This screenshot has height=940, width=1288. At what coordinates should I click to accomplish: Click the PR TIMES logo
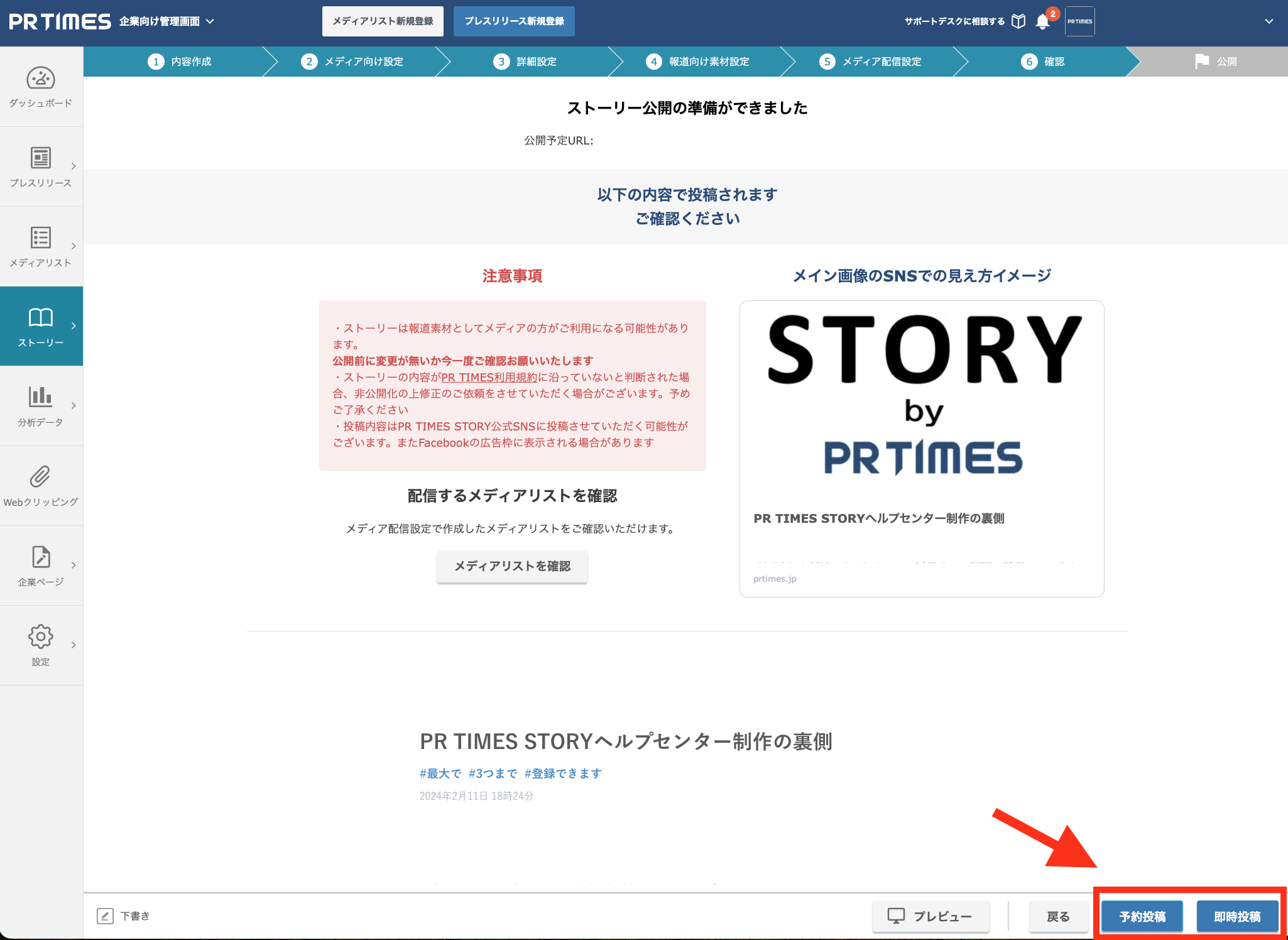click(60, 21)
